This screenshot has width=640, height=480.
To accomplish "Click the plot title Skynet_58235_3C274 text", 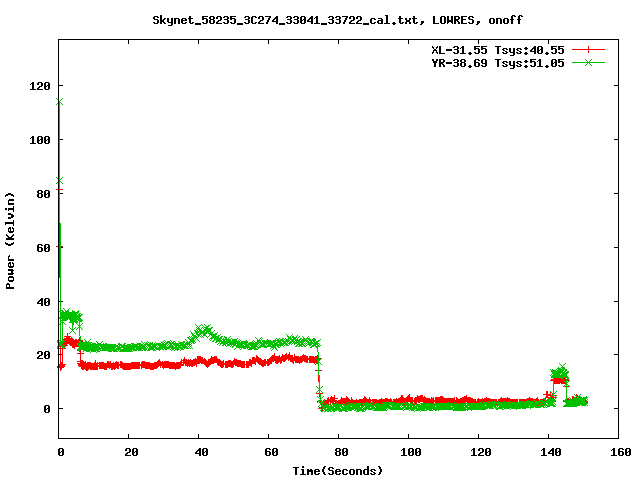I will pos(338,20).
